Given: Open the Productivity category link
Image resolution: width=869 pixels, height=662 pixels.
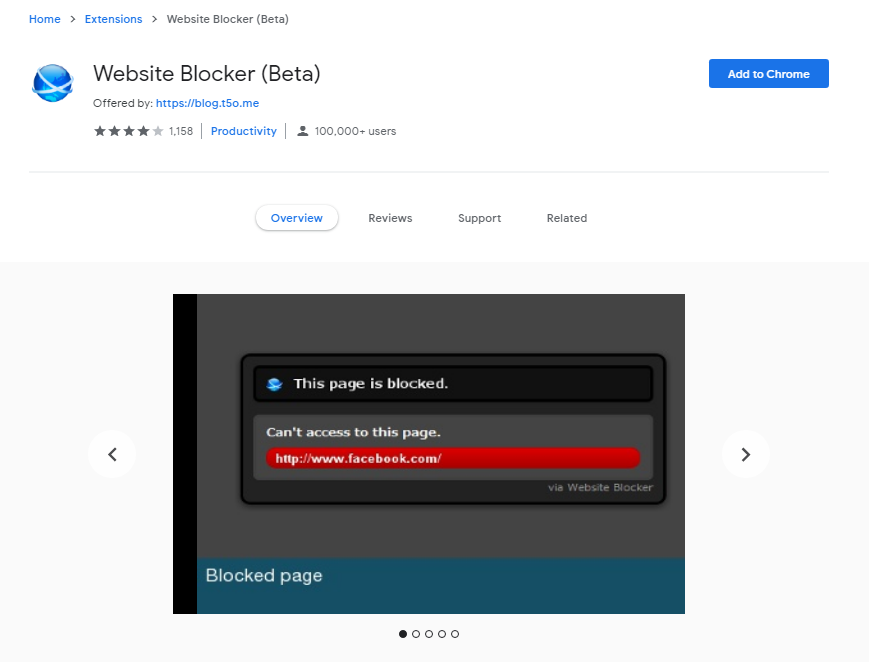Looking at the screenshot, I should [243, 131].
